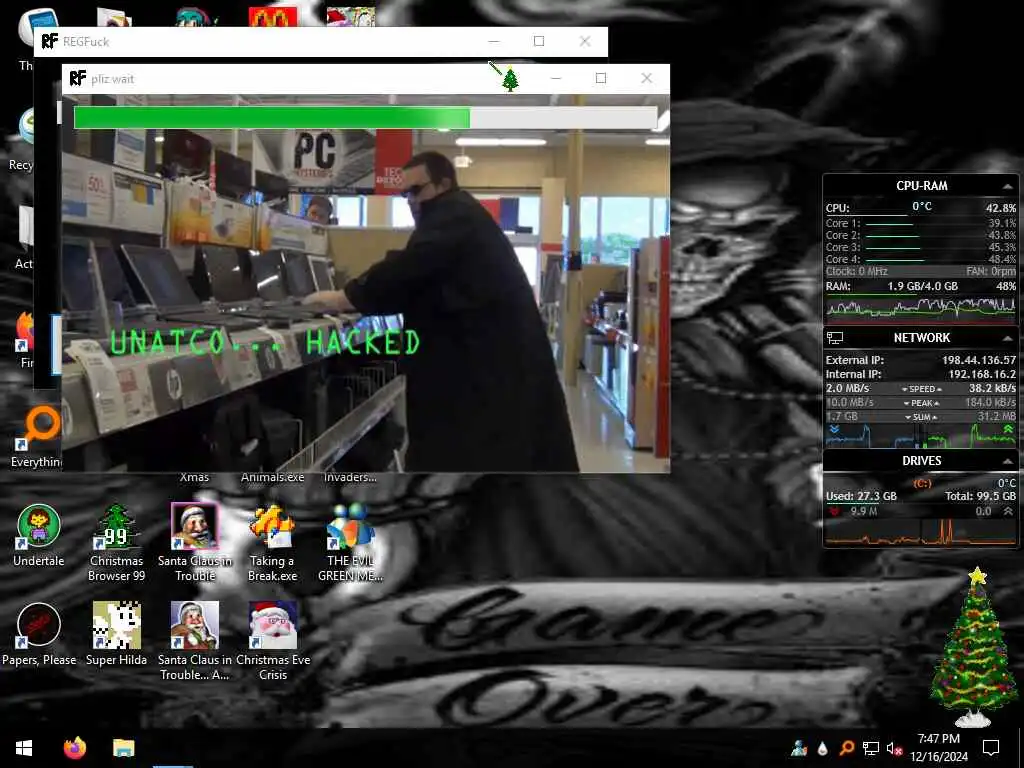Click the External IP value 198.44.136.57
This screenshot has height=768, width=1024.
pos(978,360)
